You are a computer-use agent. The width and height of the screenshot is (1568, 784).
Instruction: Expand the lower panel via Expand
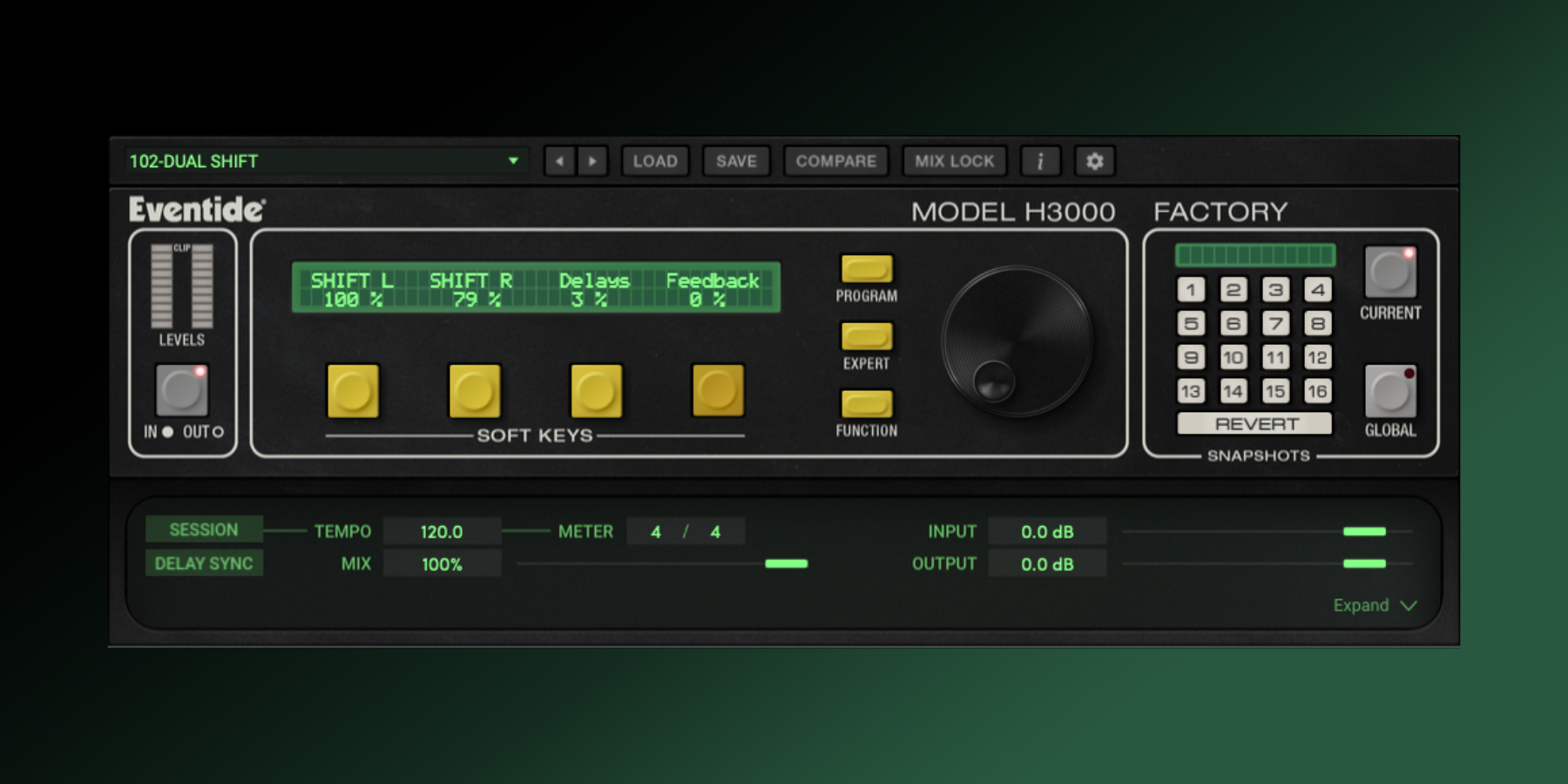pyautogui.click(x=1375, y=605)
